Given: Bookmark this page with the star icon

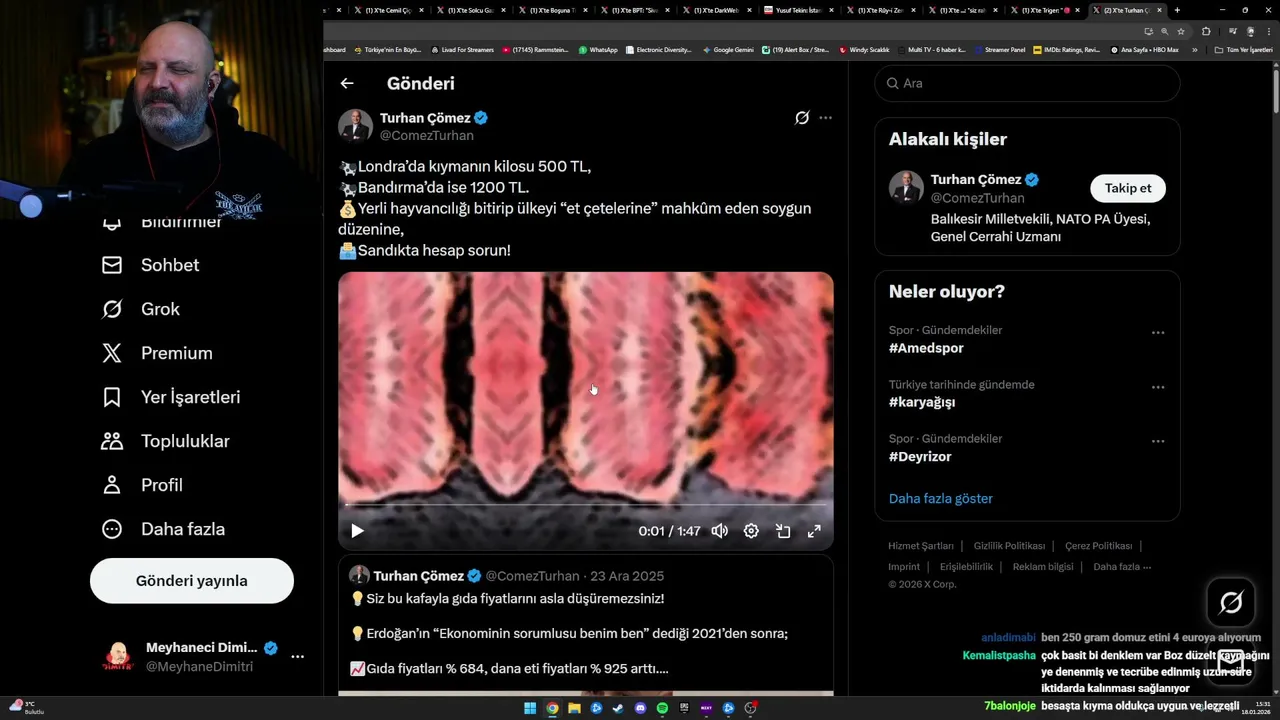Looking at the screenshot, I should coord(1181,31).
